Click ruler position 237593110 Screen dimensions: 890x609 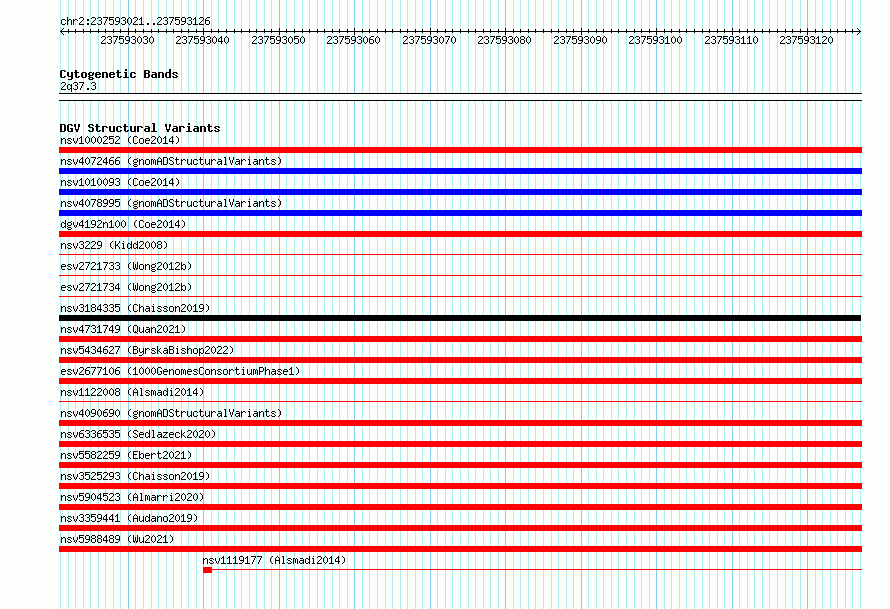(731, 40)
